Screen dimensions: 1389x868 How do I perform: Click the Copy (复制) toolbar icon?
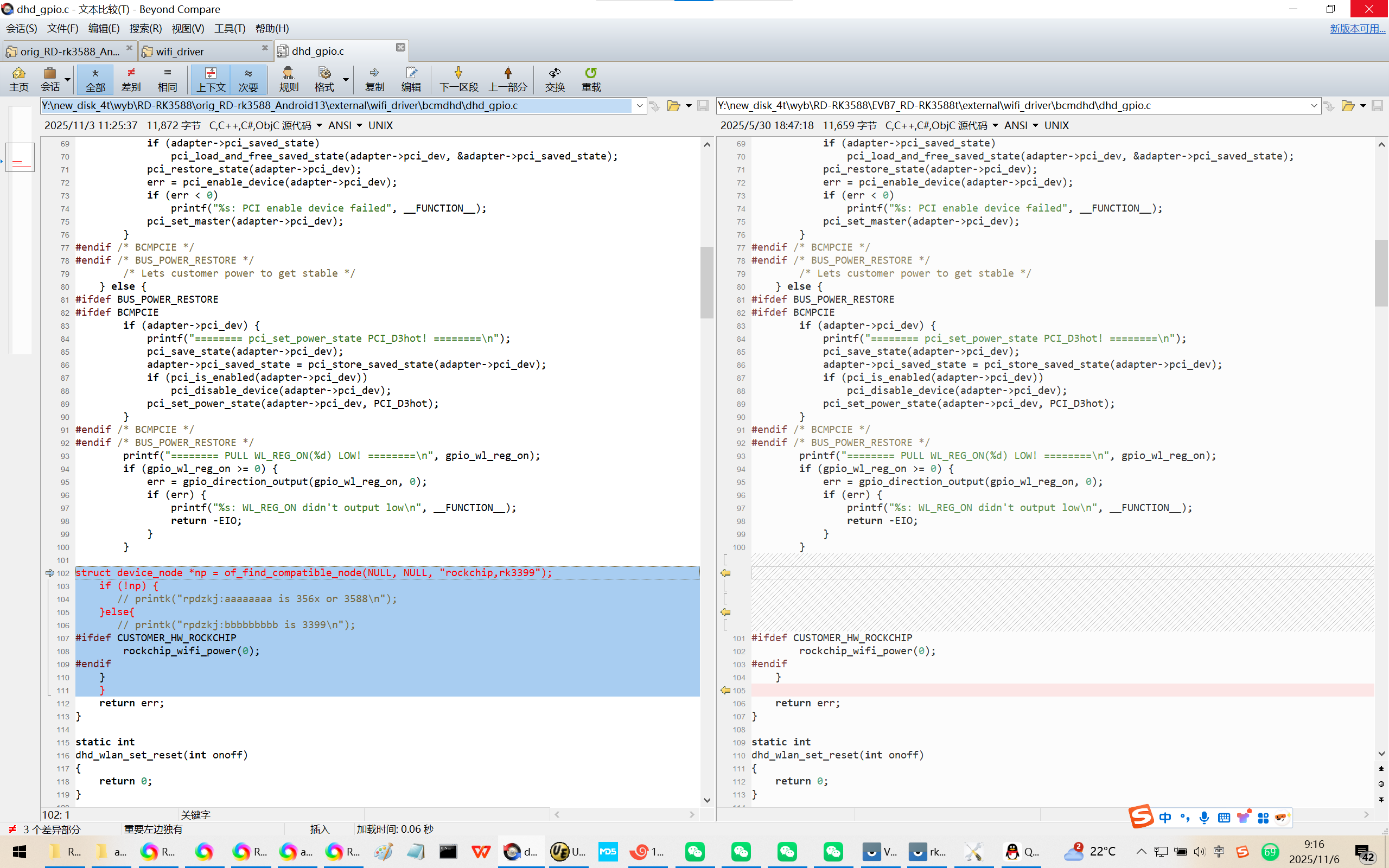coord(374,79)
